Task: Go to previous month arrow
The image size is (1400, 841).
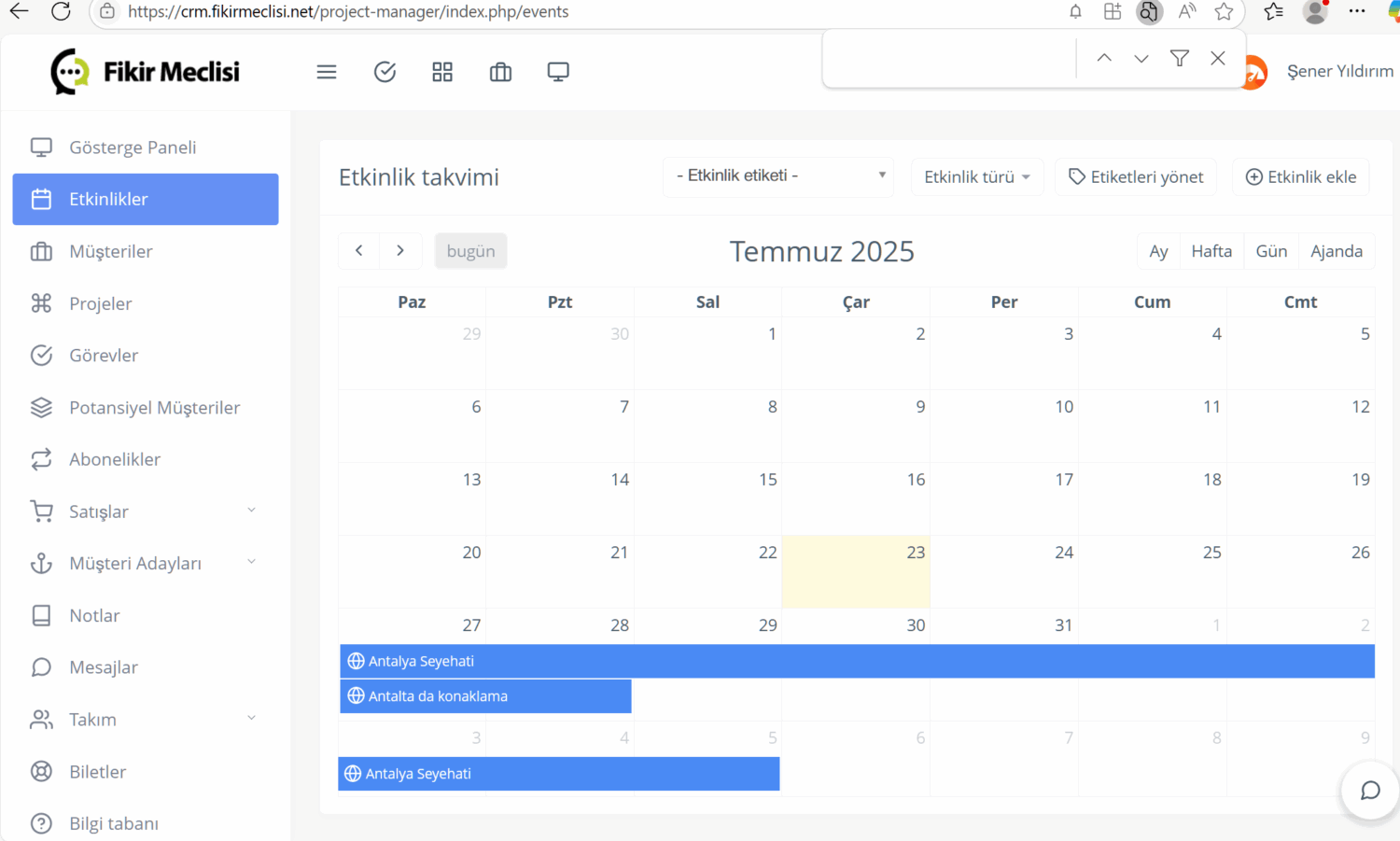Action: pos(359,250)
